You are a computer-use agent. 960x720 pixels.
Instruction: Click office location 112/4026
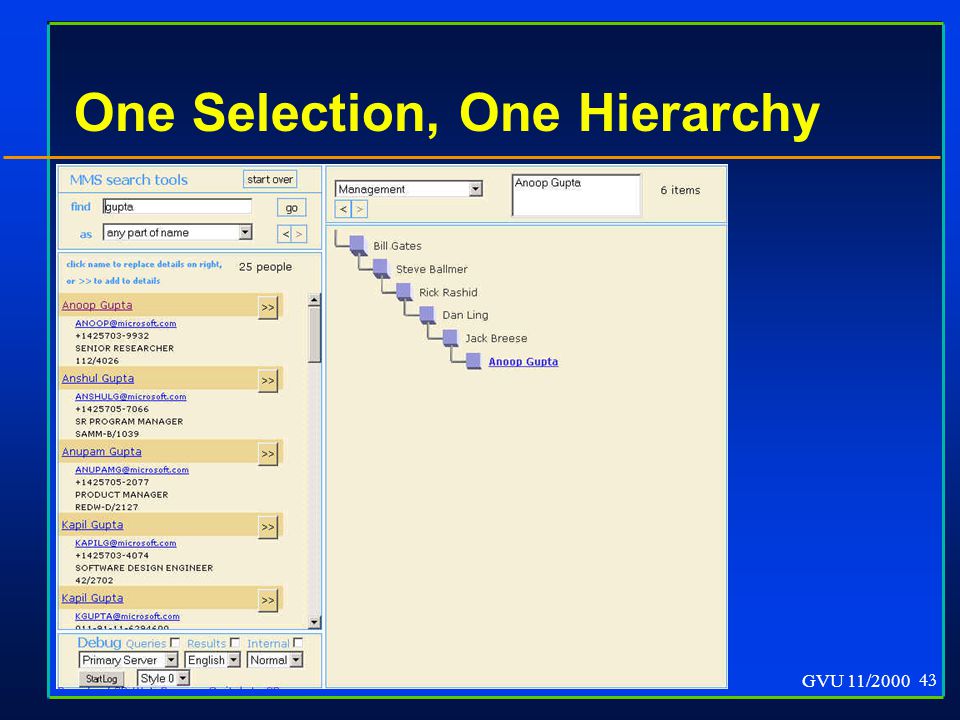pos(97,361)
